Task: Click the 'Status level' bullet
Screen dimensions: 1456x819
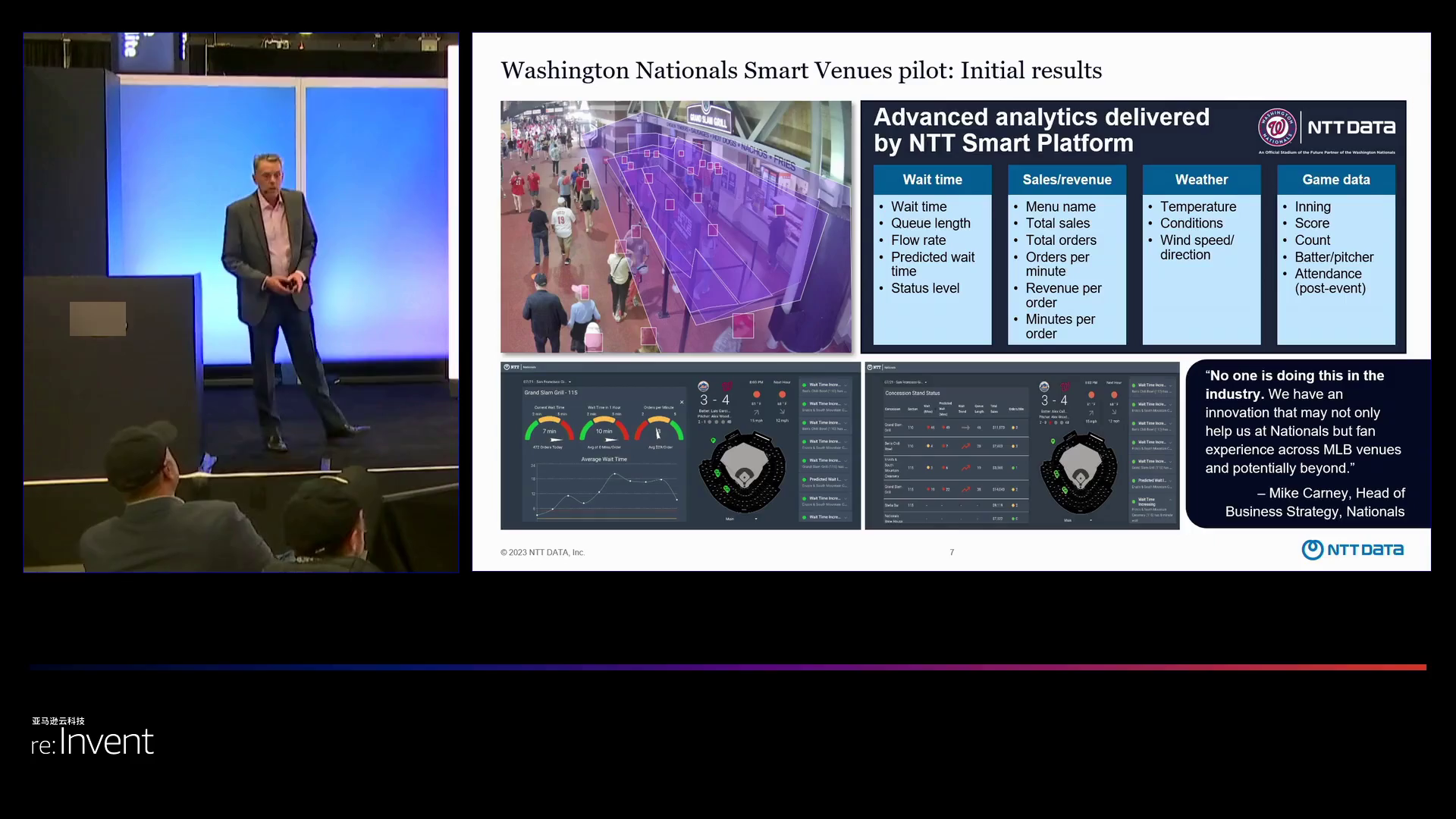Action: click(925, 288)
